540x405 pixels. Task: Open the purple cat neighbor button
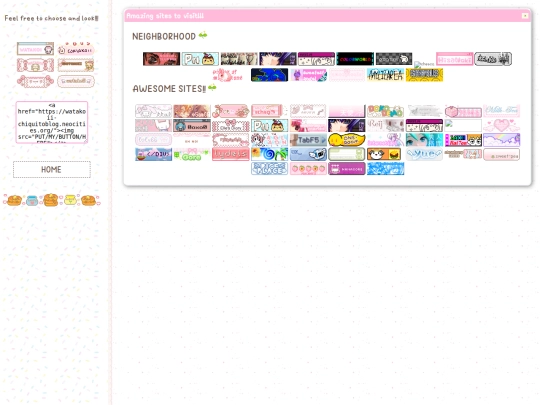308,75
